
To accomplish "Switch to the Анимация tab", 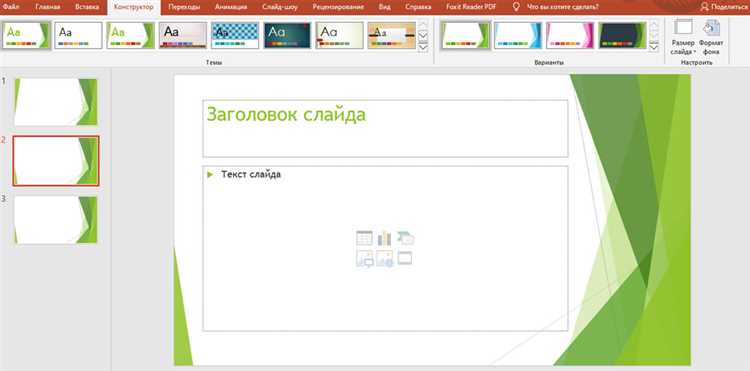I will click(231, 7).
